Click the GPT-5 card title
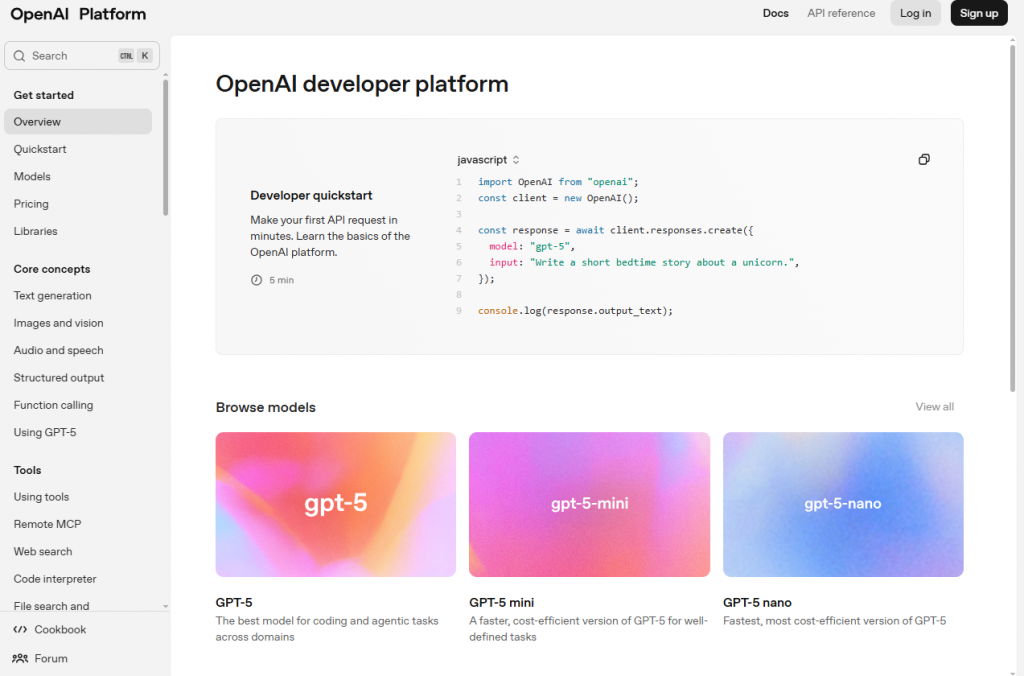The width and height of the screenshot is (1024, 676). [234, 603]
